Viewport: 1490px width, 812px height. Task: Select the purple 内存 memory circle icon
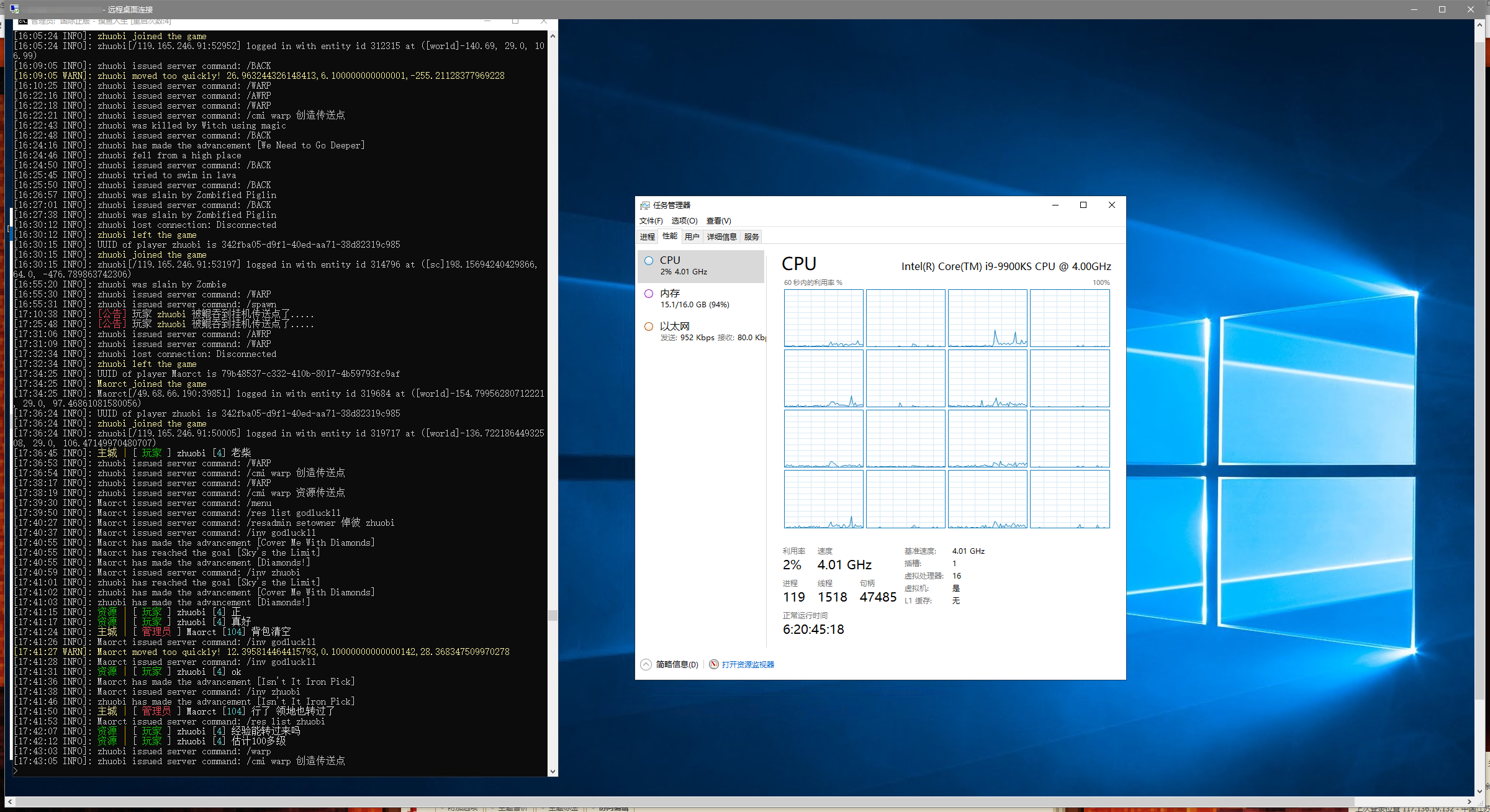click(x=649, y=294)
